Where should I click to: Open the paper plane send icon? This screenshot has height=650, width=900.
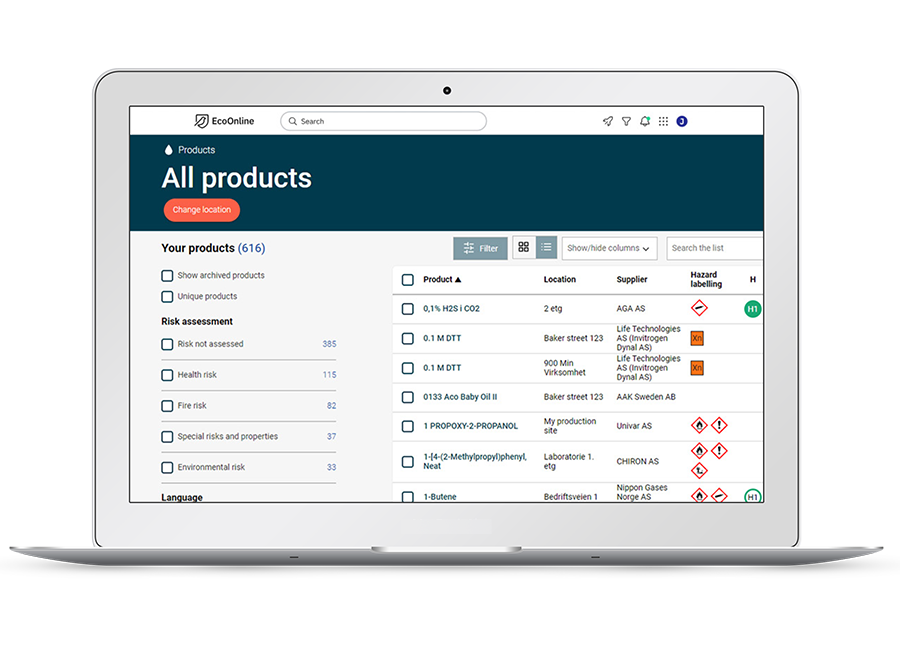(608, 121)
